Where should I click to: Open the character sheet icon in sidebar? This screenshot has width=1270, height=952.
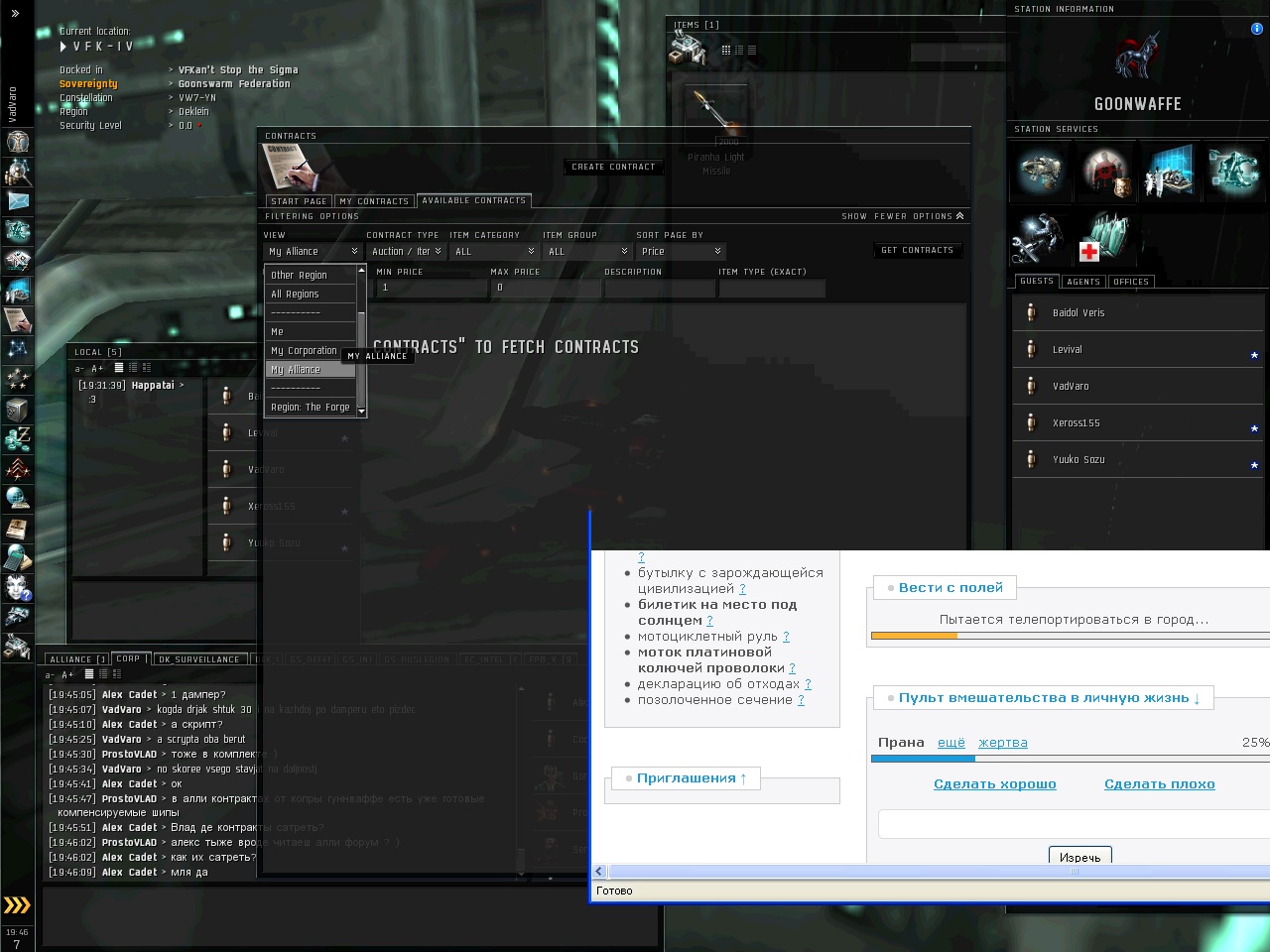[x=17, y=141]
